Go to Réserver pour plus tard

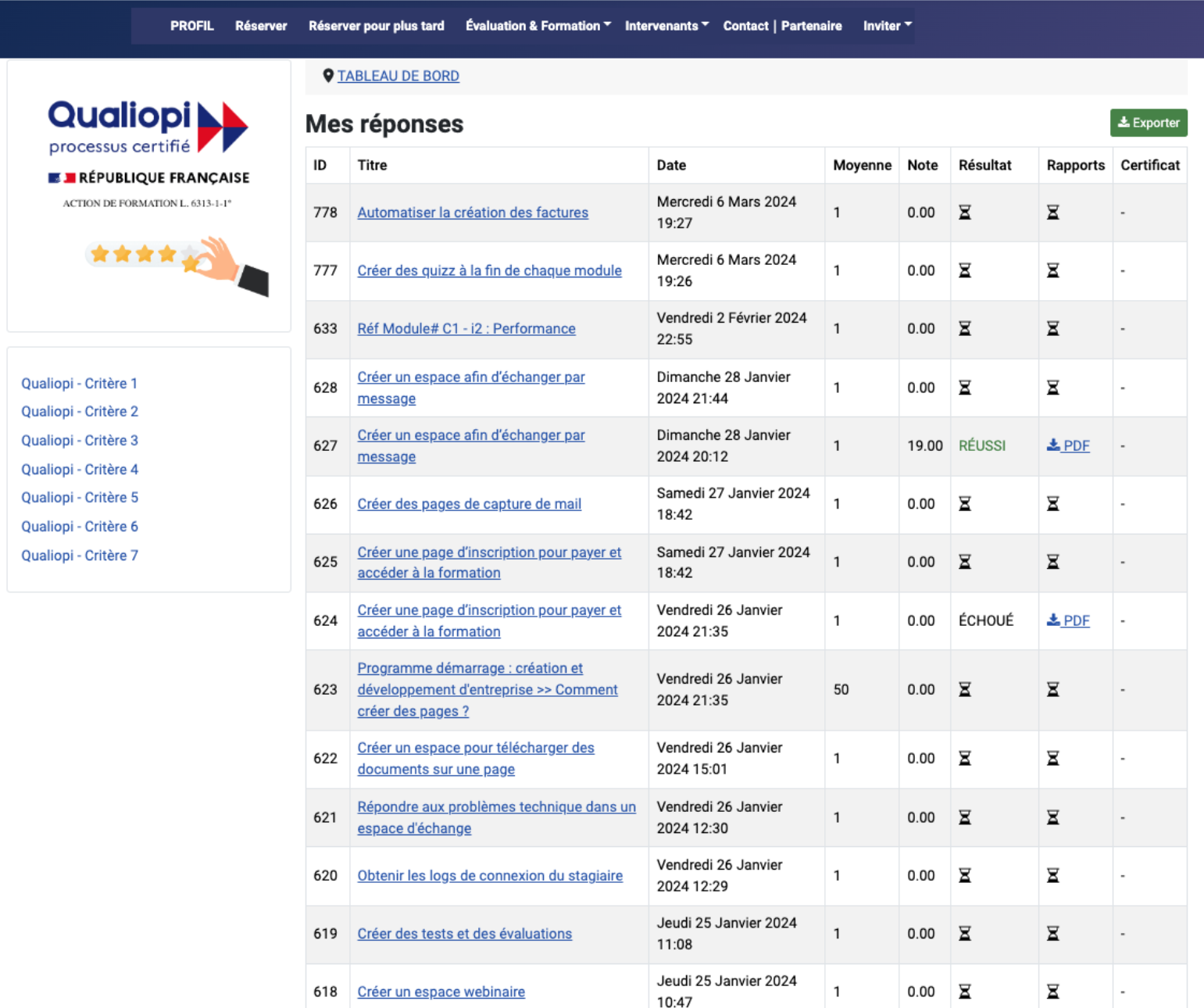click(376, 26)
